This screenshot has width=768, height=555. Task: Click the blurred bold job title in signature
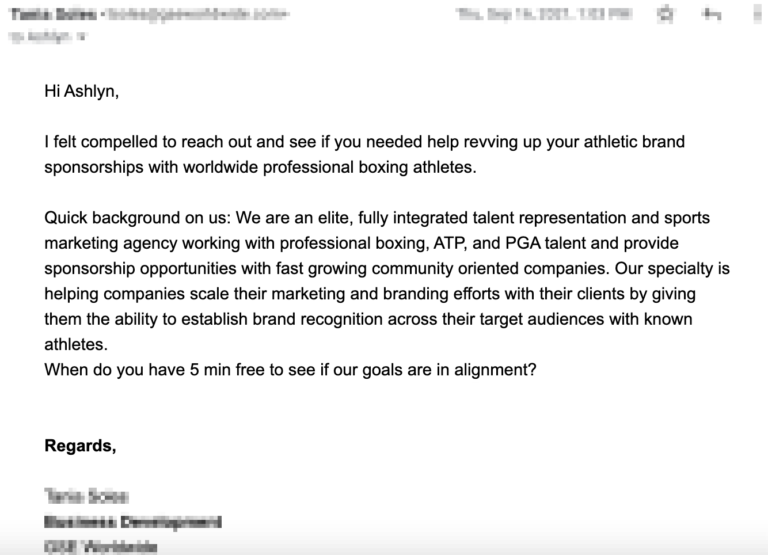click(133, 522)
